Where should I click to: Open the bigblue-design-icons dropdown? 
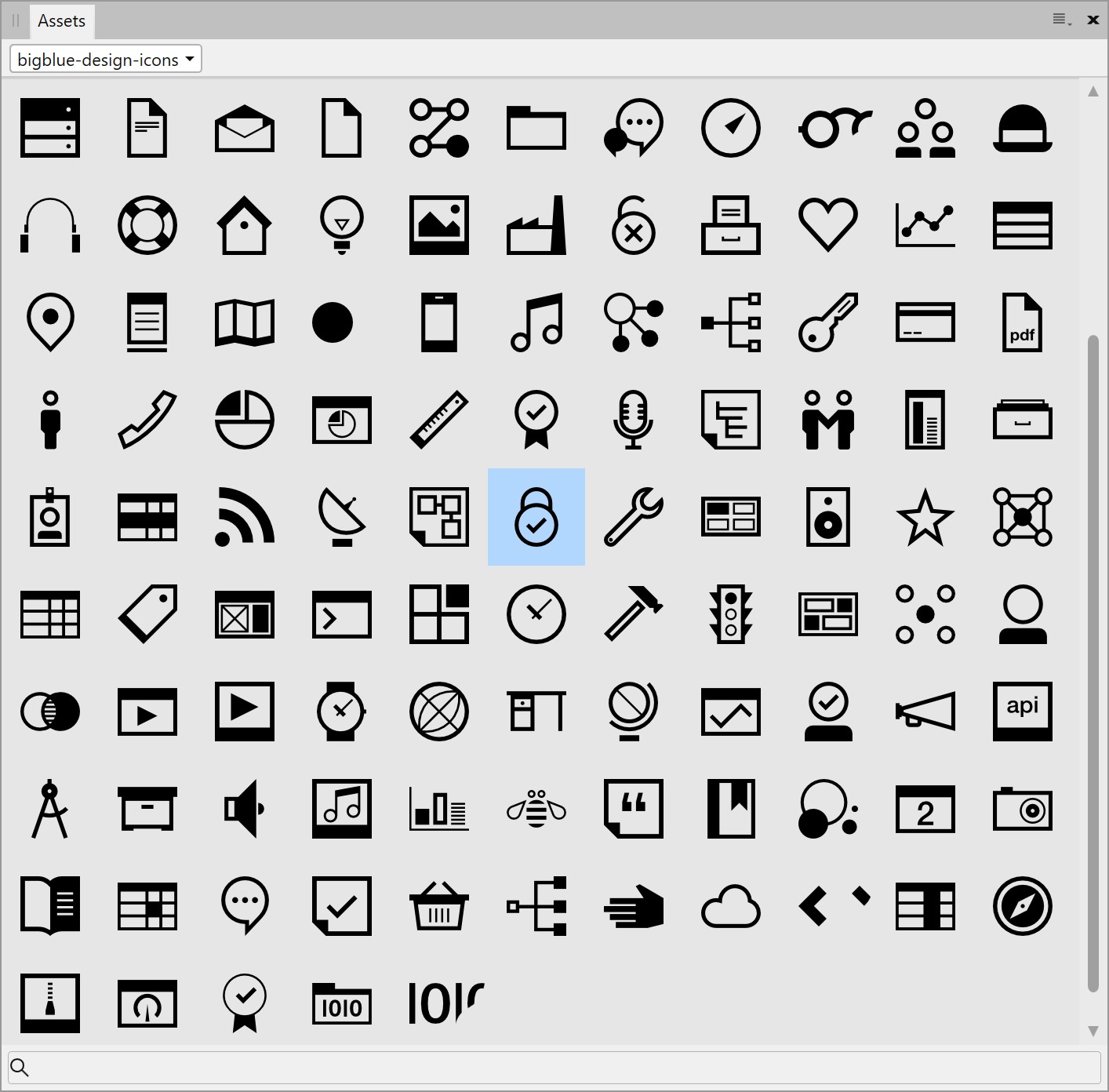coord(106,59)
